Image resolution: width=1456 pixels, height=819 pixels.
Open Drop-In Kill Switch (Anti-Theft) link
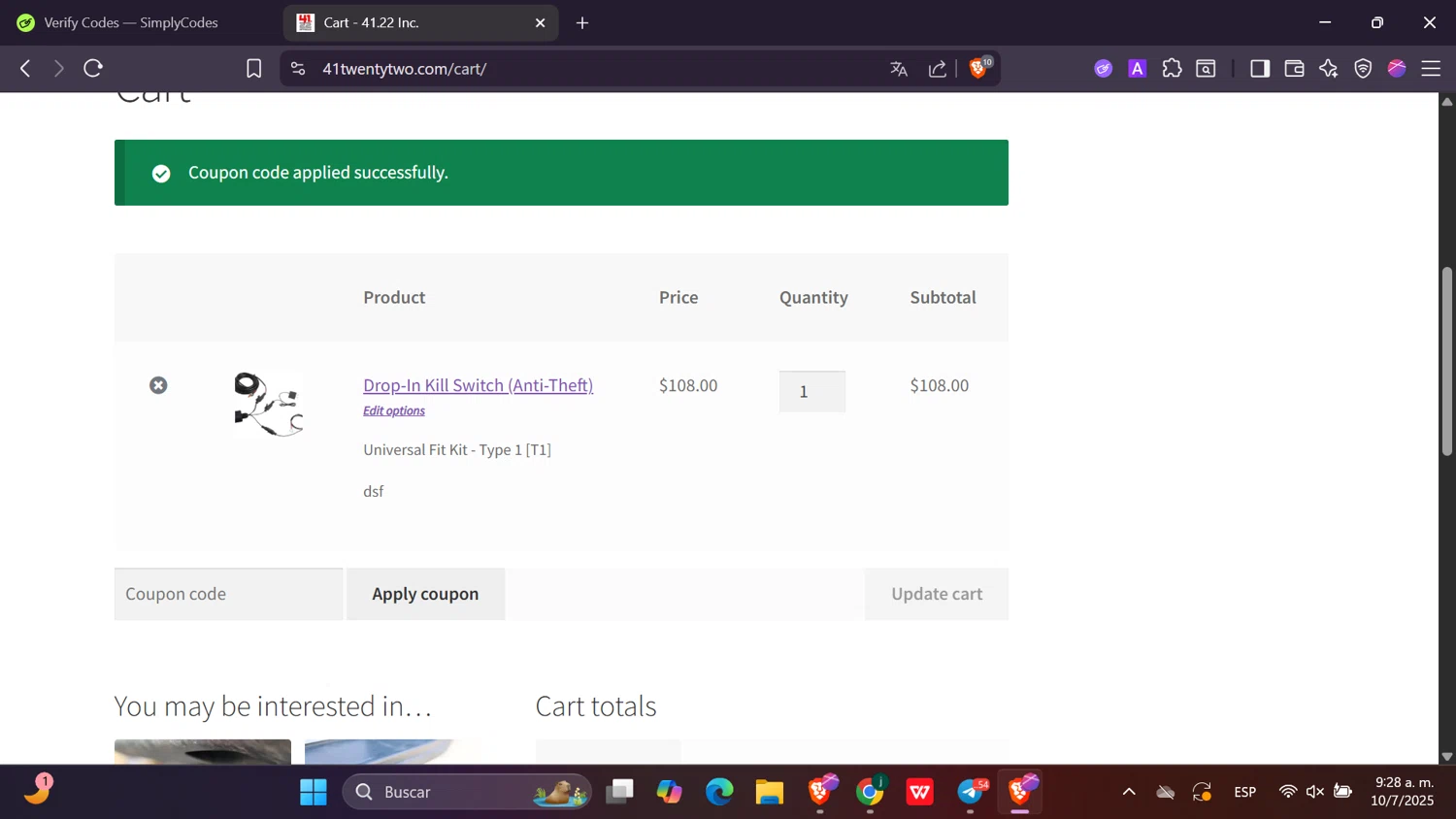tap(478, 385)
